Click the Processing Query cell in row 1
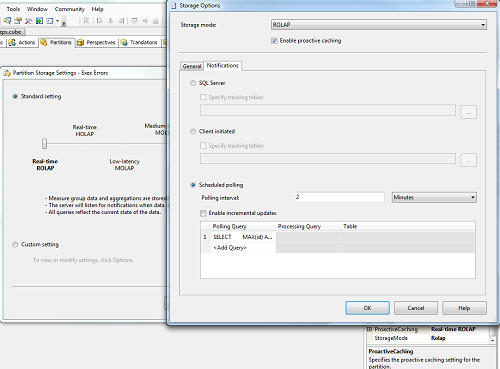The width and height of the screenshot is (500, 369). tap(308, 237)
